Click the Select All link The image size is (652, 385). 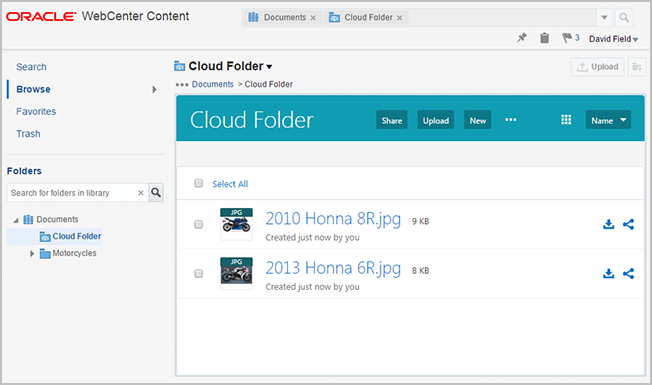point(230,184)
